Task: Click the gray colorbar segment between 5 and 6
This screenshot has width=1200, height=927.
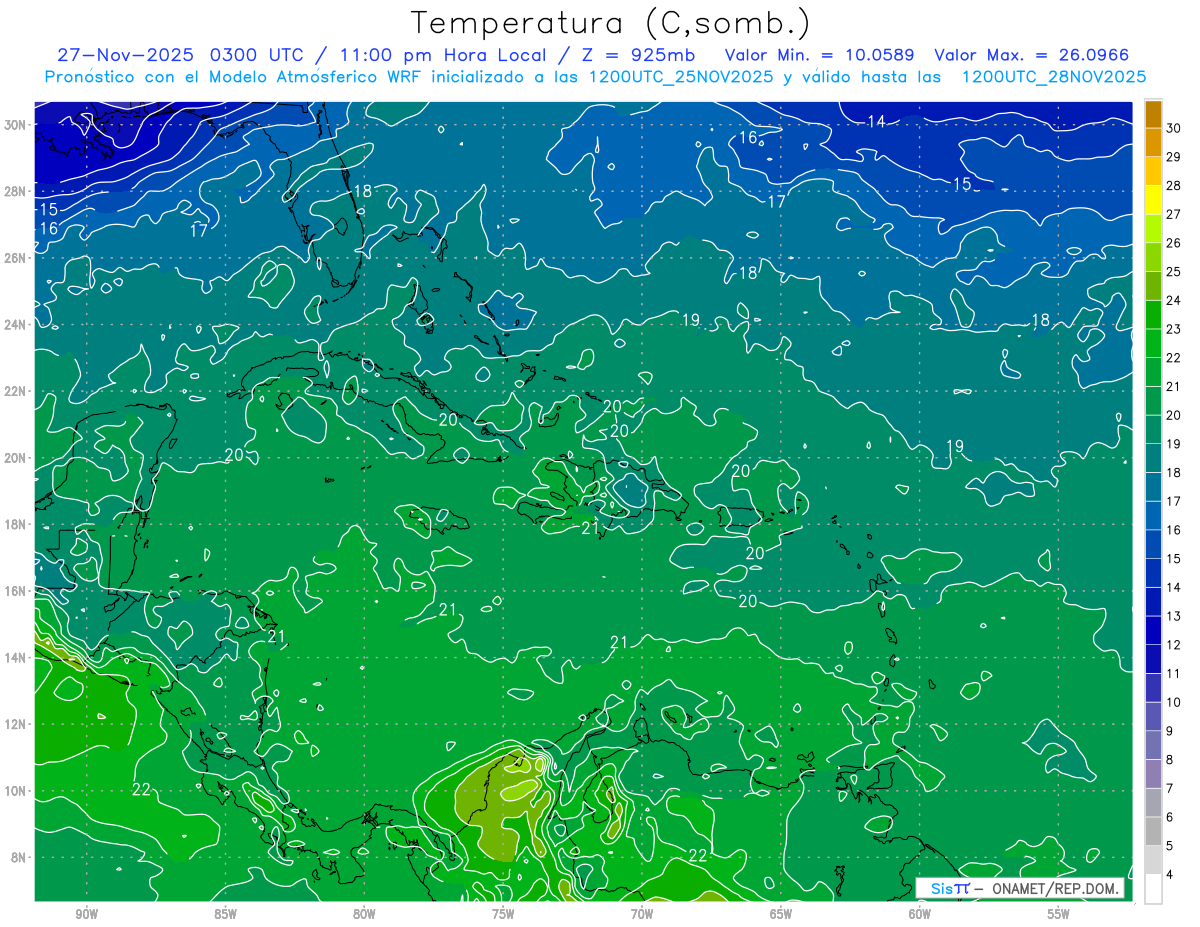Action: pos(1153,832)
